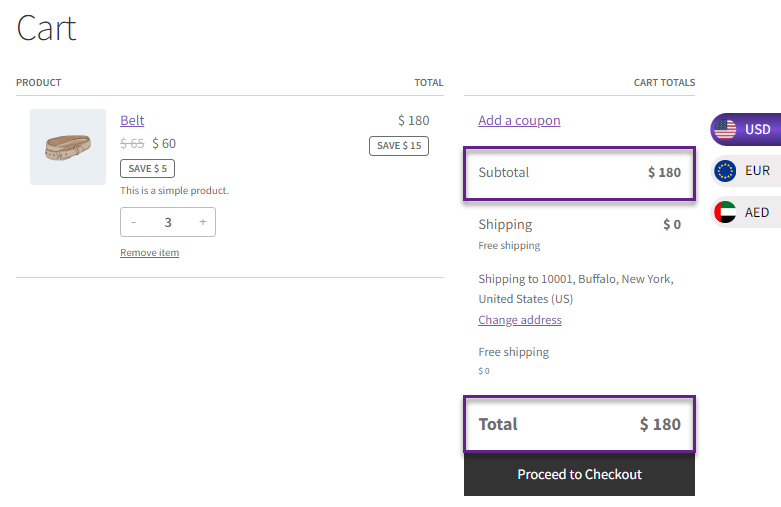Switch currency to USD
This screenshot has width=781, height=507.
point(746,129)
